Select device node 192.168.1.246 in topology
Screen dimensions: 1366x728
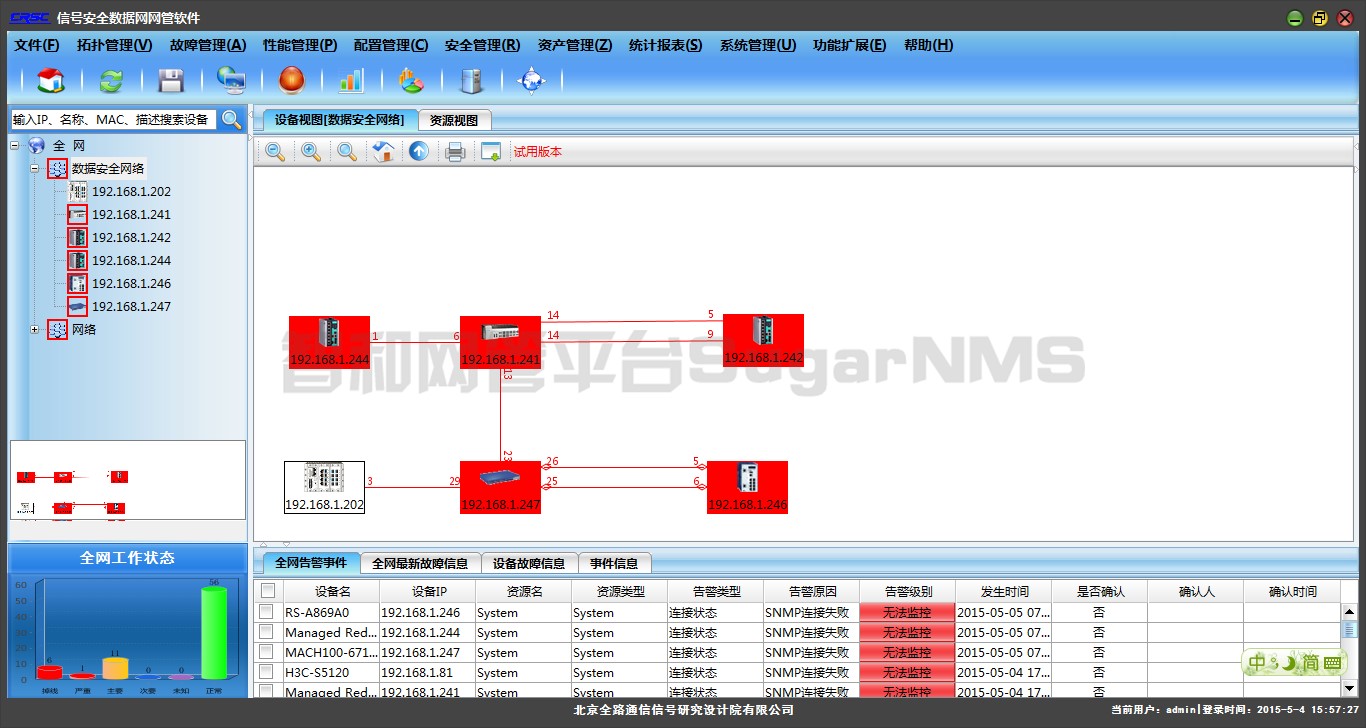tap(747, 487)
